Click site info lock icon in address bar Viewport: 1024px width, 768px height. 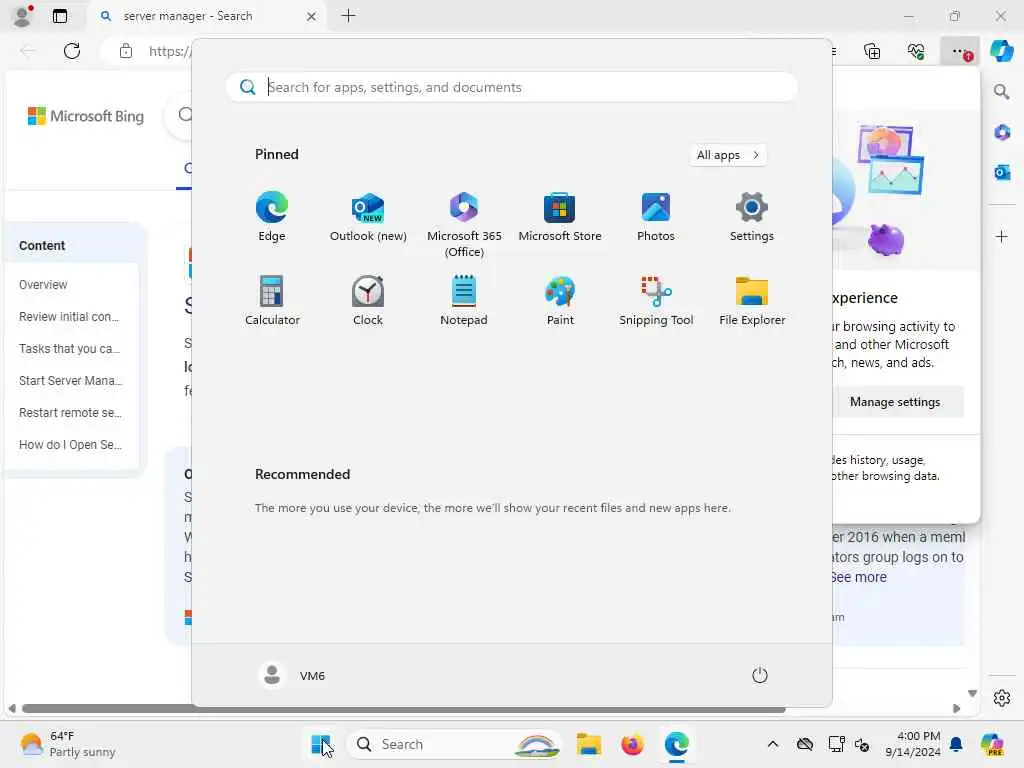point(125,51)
